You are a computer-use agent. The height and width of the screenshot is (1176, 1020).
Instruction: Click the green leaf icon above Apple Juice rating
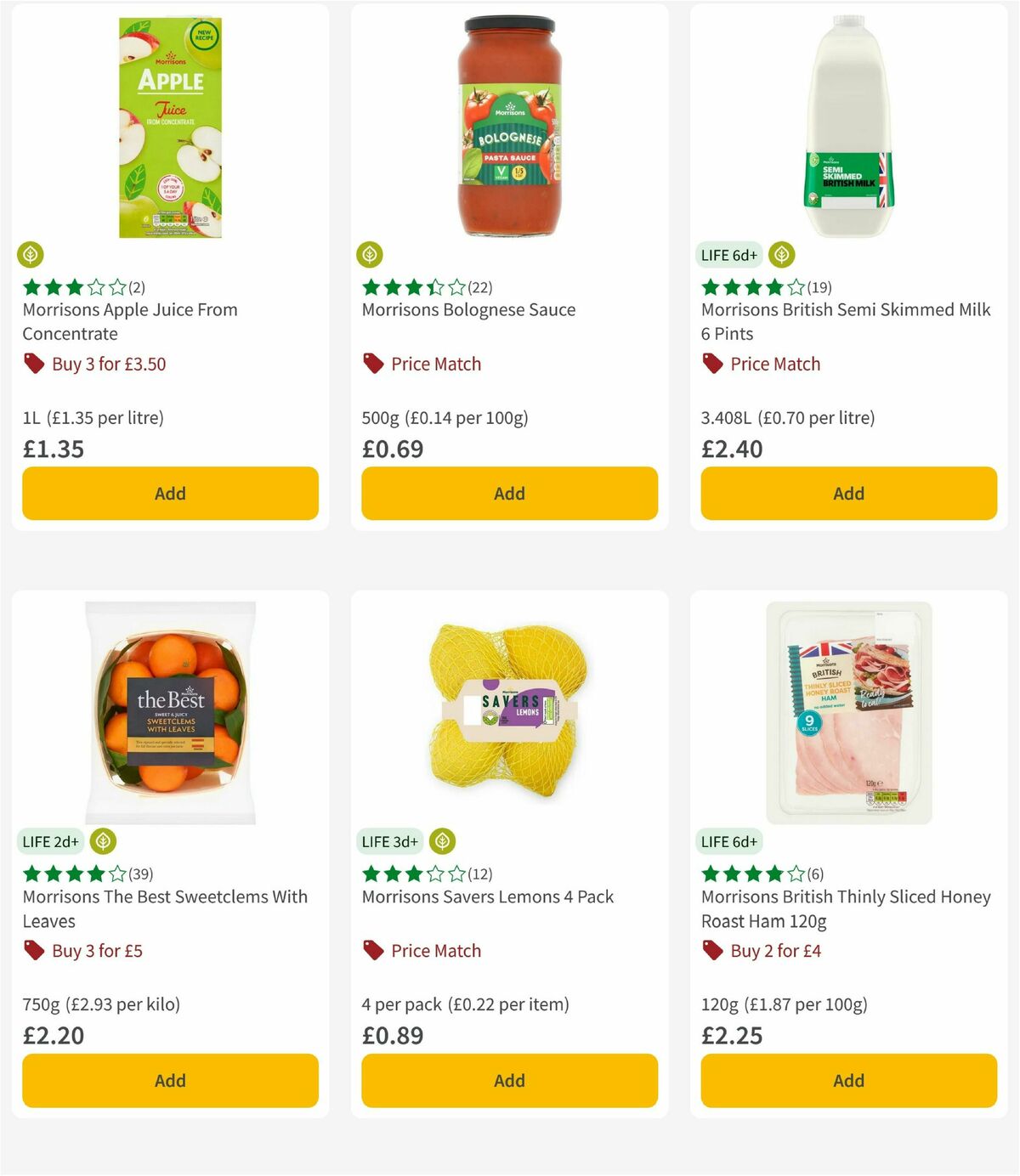click(x=31, y=255)
